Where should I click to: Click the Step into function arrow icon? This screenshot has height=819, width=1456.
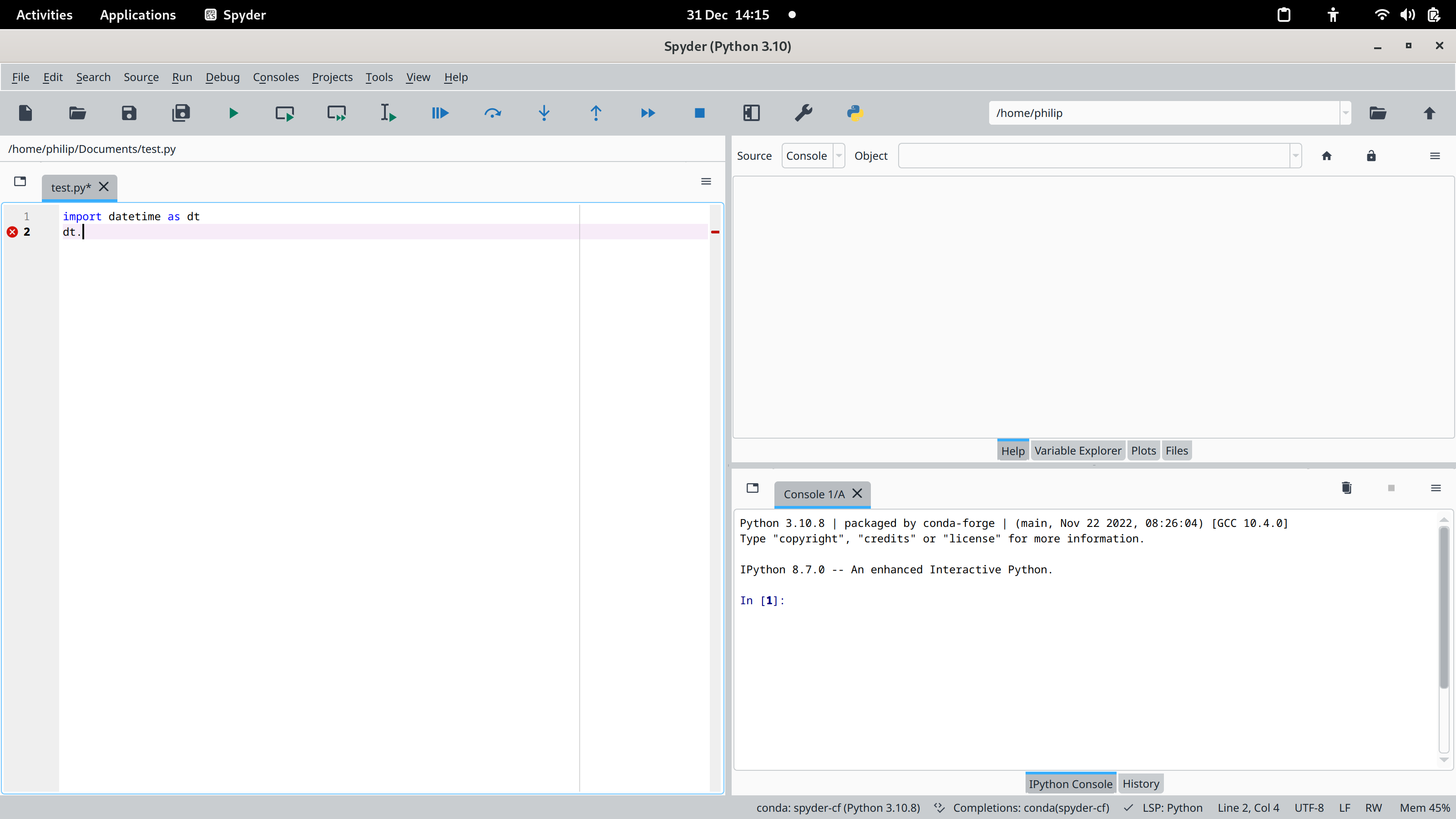544,113
